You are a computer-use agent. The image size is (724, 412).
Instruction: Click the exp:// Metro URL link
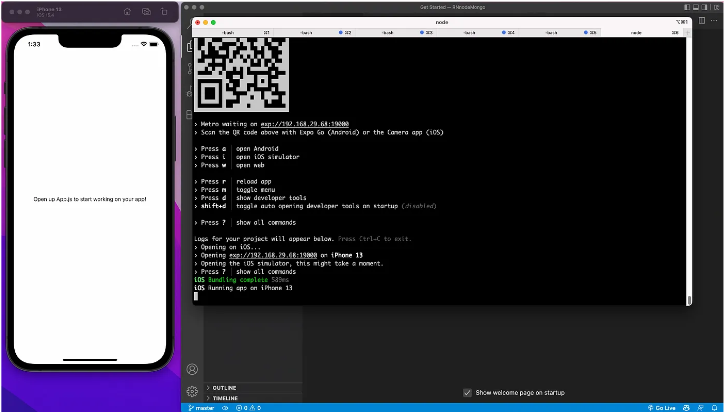pyautogui.click(x=300, y=123)
